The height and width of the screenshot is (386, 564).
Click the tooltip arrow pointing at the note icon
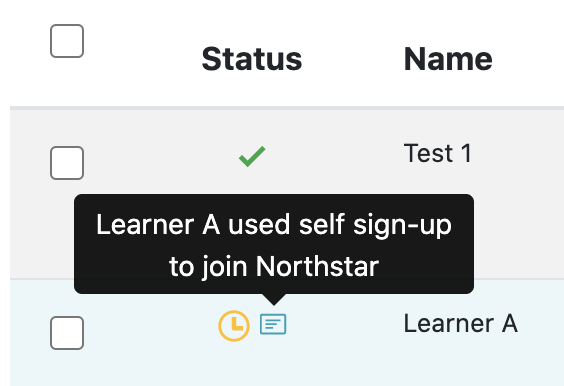tap(274, 300)
